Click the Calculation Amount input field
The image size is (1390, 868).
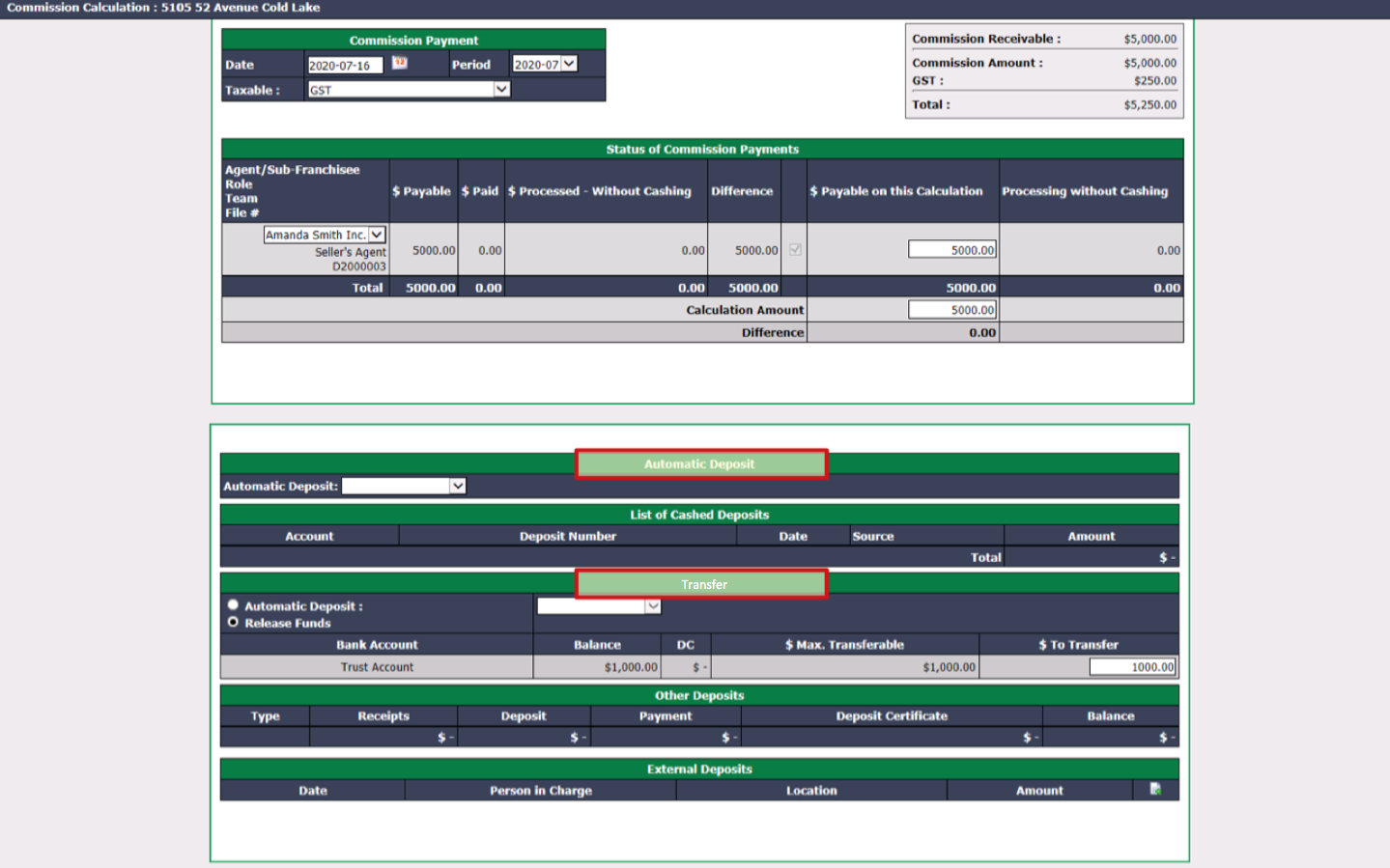click(x=952, y=310)
